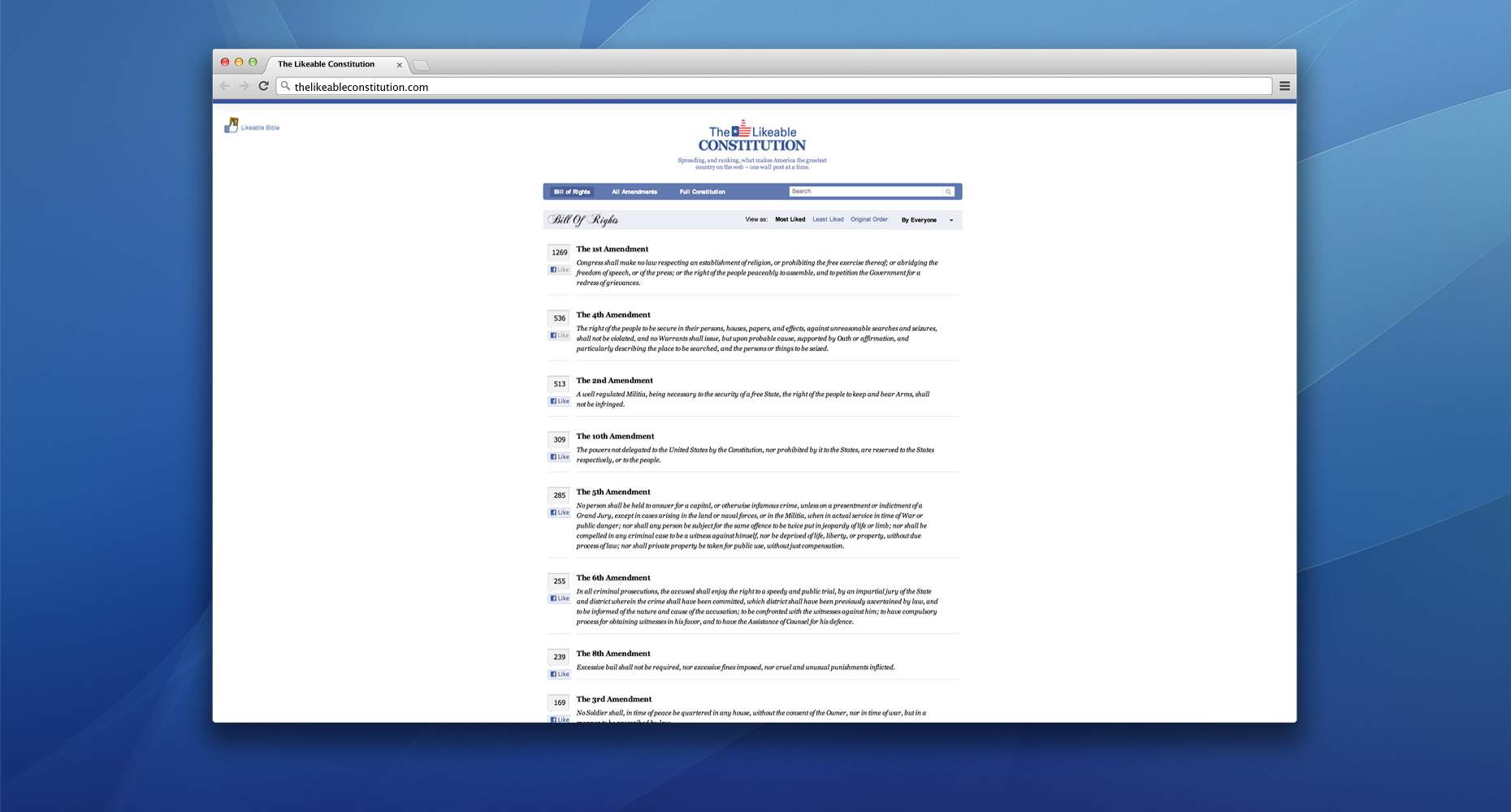Click the 255 like count
Screen dimensions: 1511x812
(x=560, y=581)
